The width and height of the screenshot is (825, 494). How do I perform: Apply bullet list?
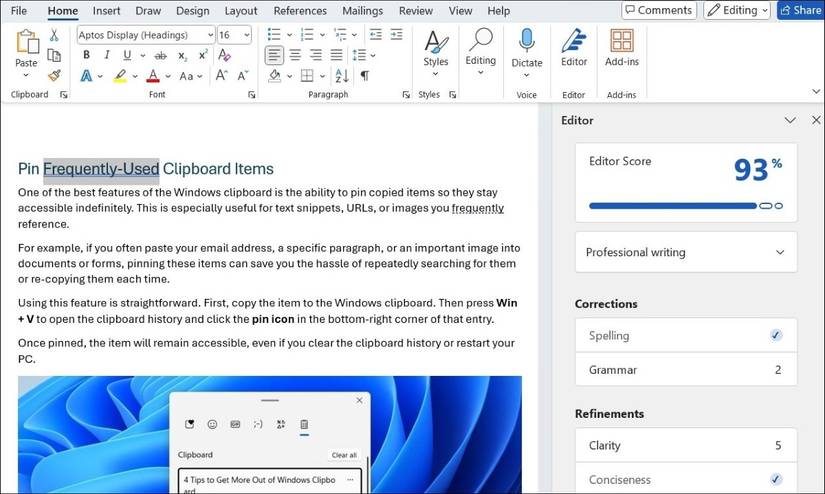tap(274, 35)
